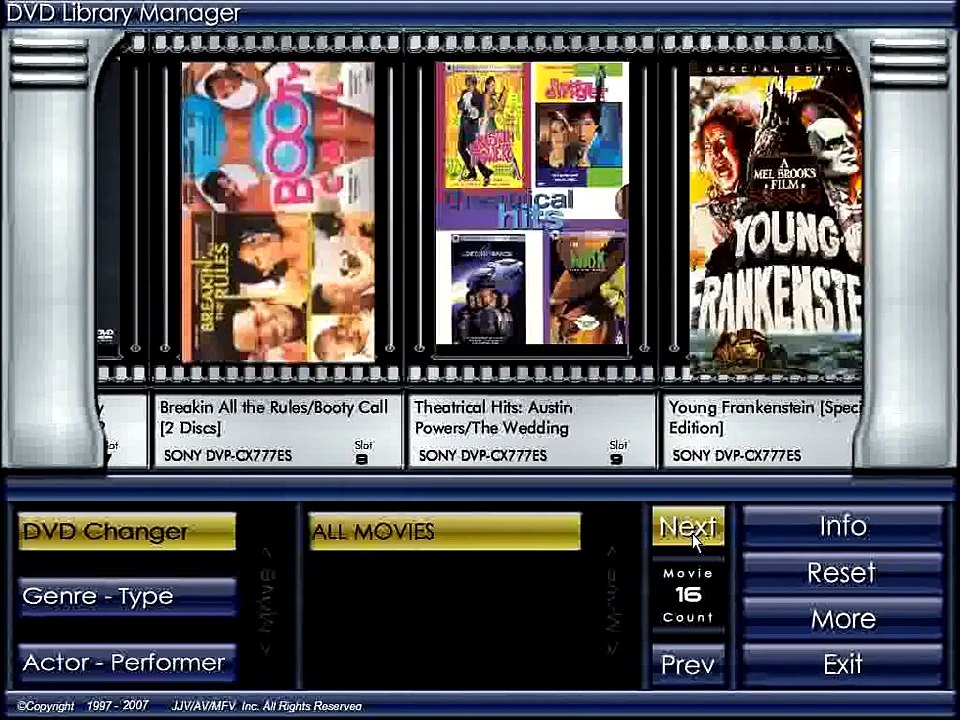Click the Prev button

[x=688, y=664]
